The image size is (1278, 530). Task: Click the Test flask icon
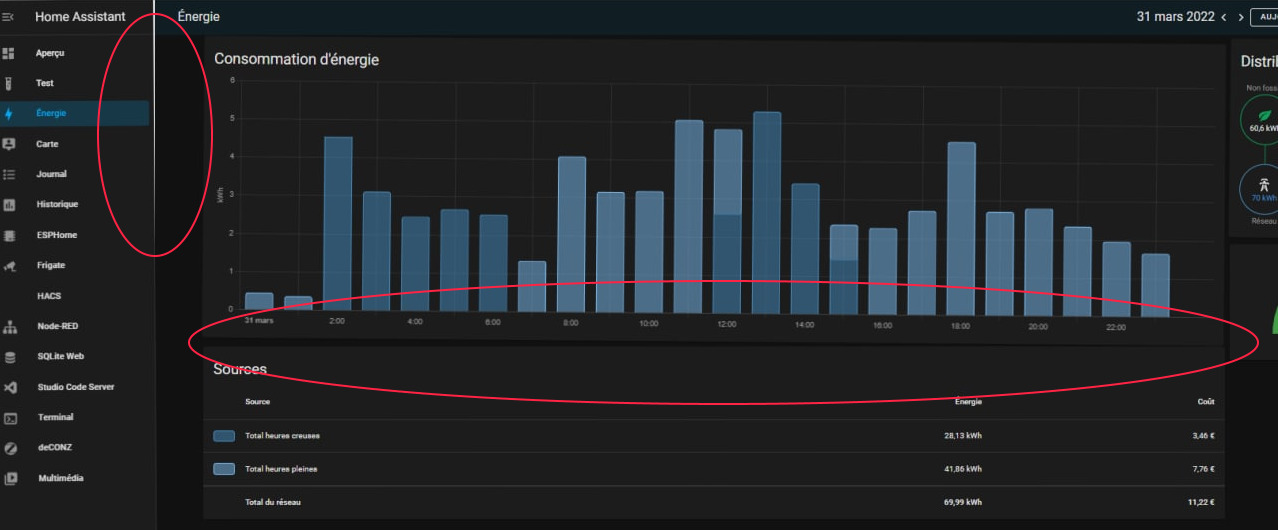coord(9,83)
